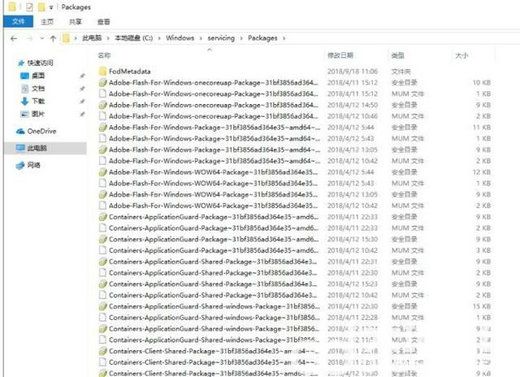Click the catalog icon of the 15 KB ApplicationGuard-Shared-windows file
Viewport: 520px width, 377px height.
103,306
